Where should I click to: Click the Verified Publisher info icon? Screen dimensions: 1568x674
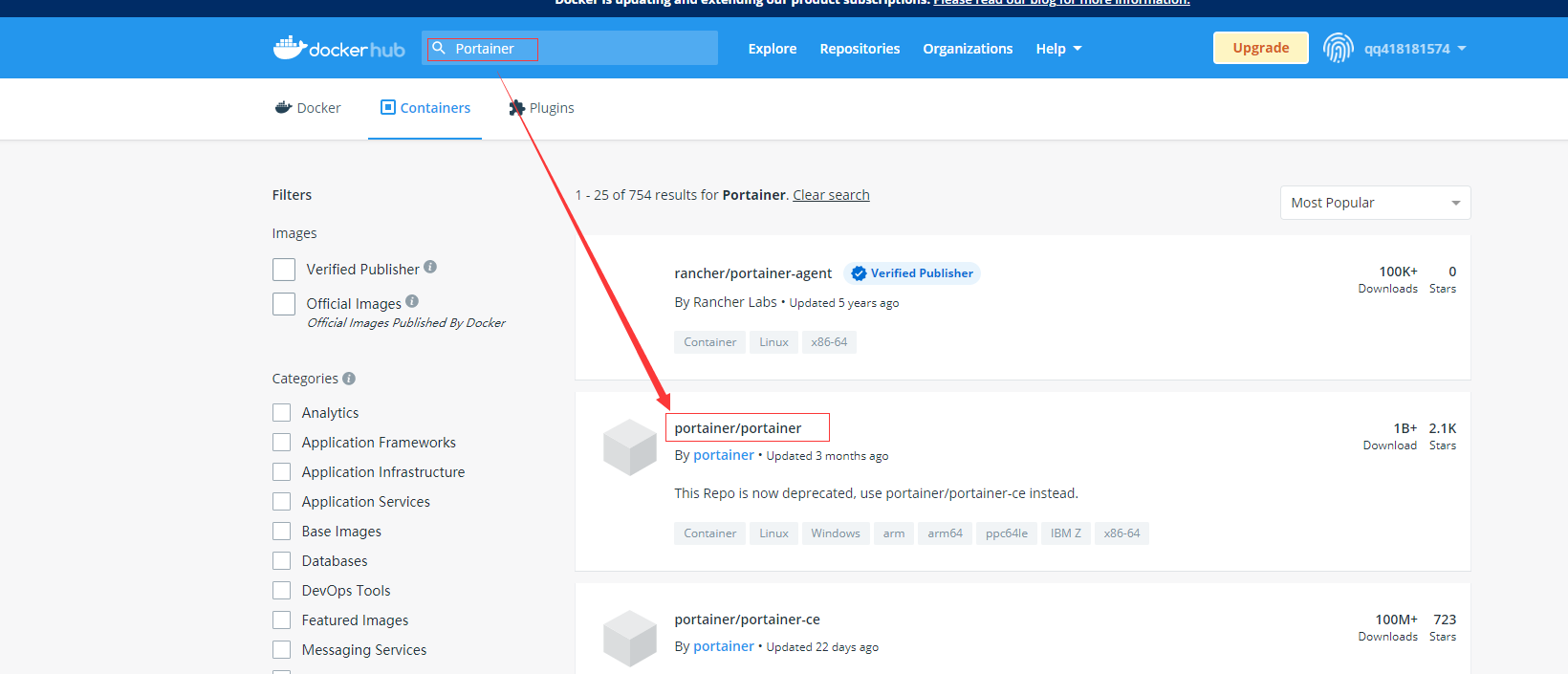coord(430,267)
